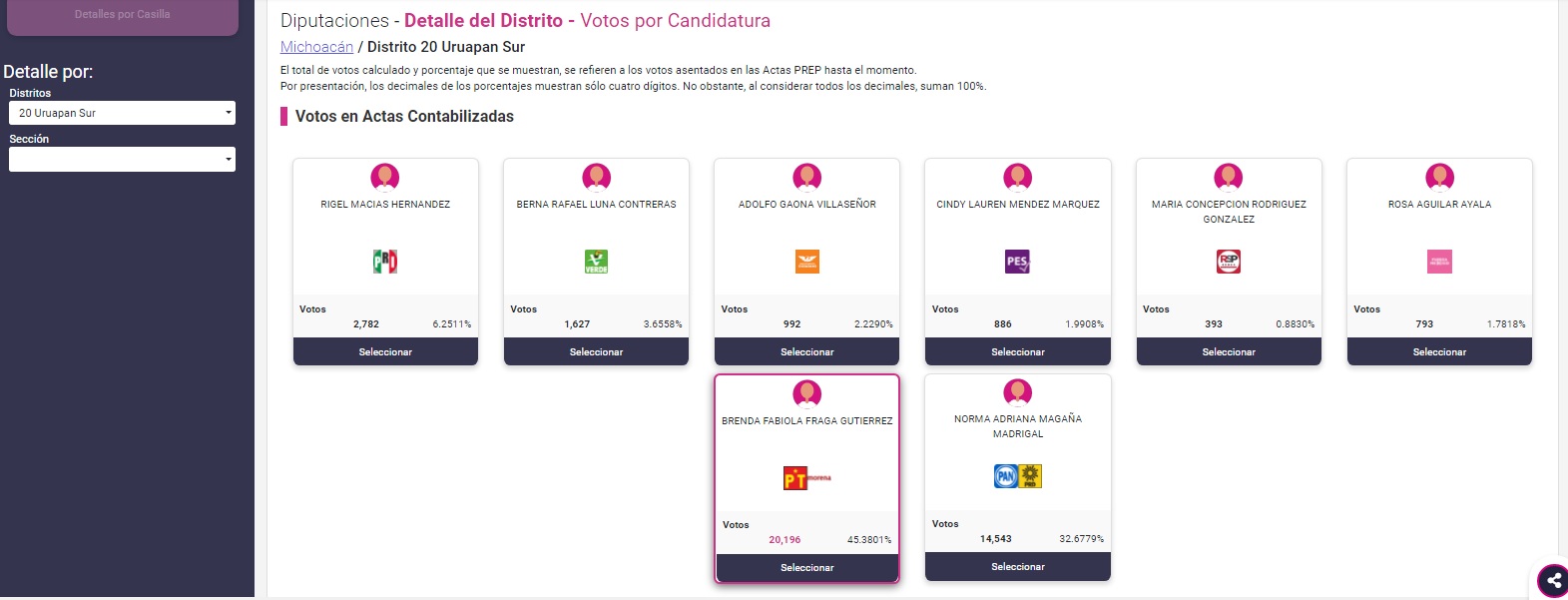Click the PRI party logo
The width and height of the screenshot is (1568, 600).
tap(385, 262)
